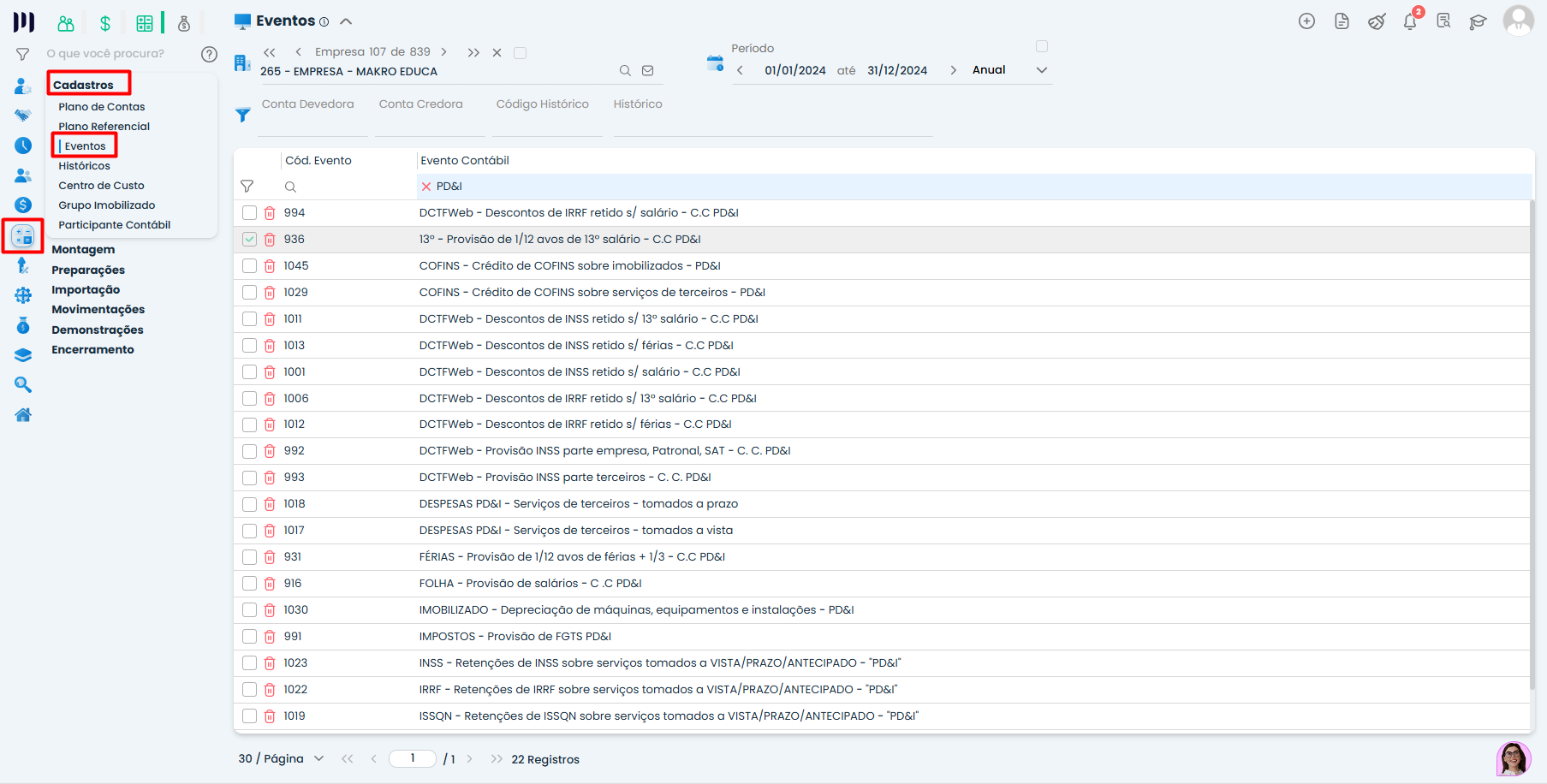Screen dimensions: 1547x784
Task: Open the magnifier search icon in sidebar
Action: [x=23, y=385]
